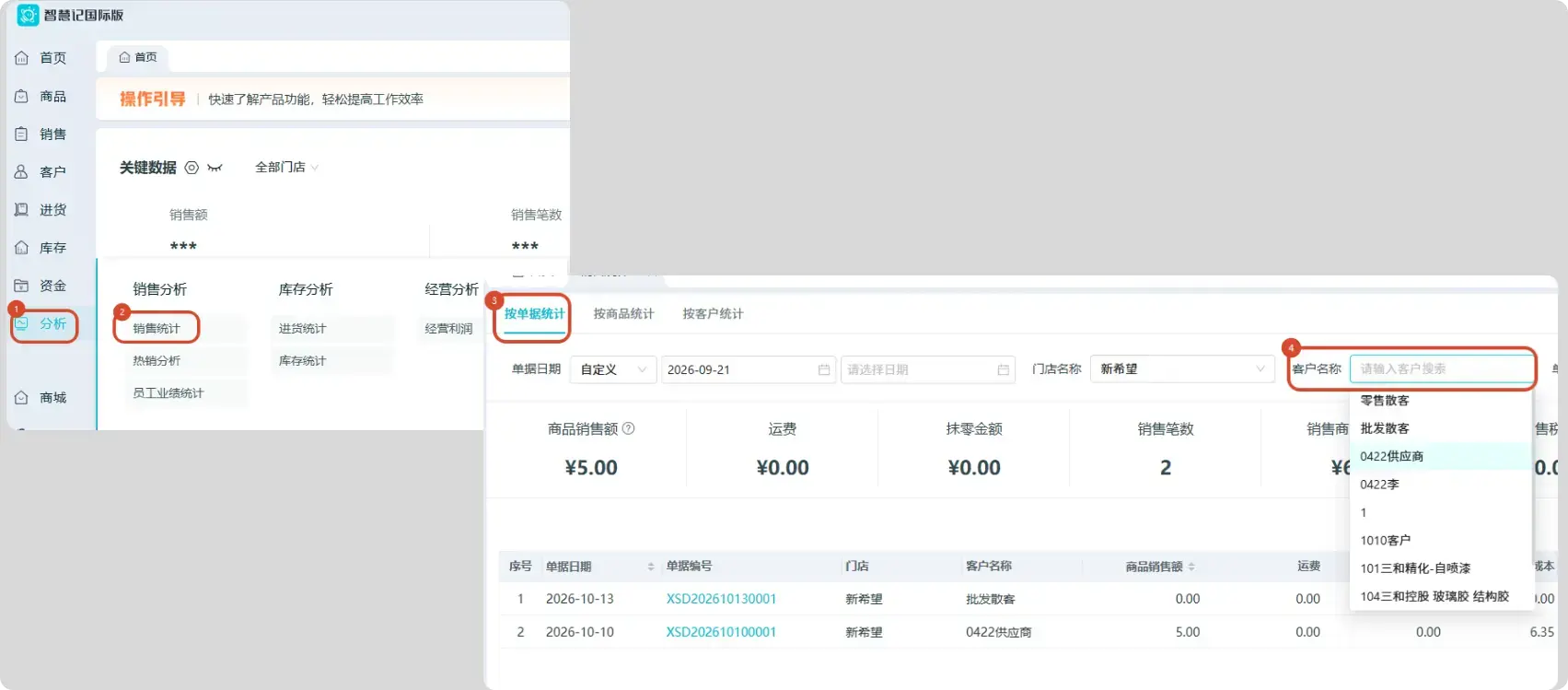Viewport: 1568px width, 690px height.
Task: Select 零售散客 from customer list
Action: pos(1440,401)
